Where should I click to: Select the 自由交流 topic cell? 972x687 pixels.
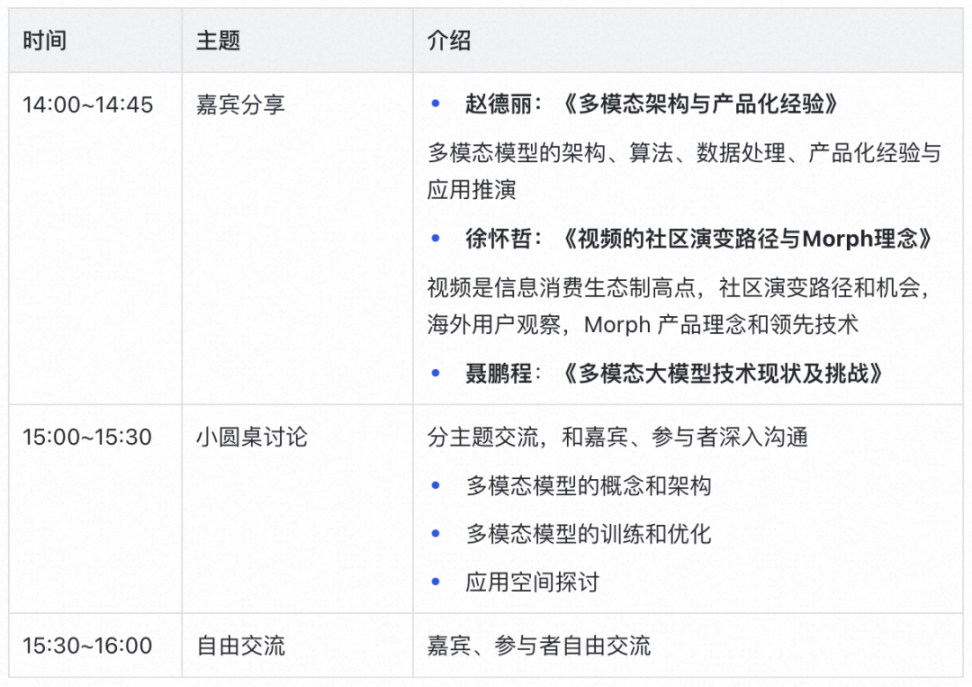click(241, 645)
